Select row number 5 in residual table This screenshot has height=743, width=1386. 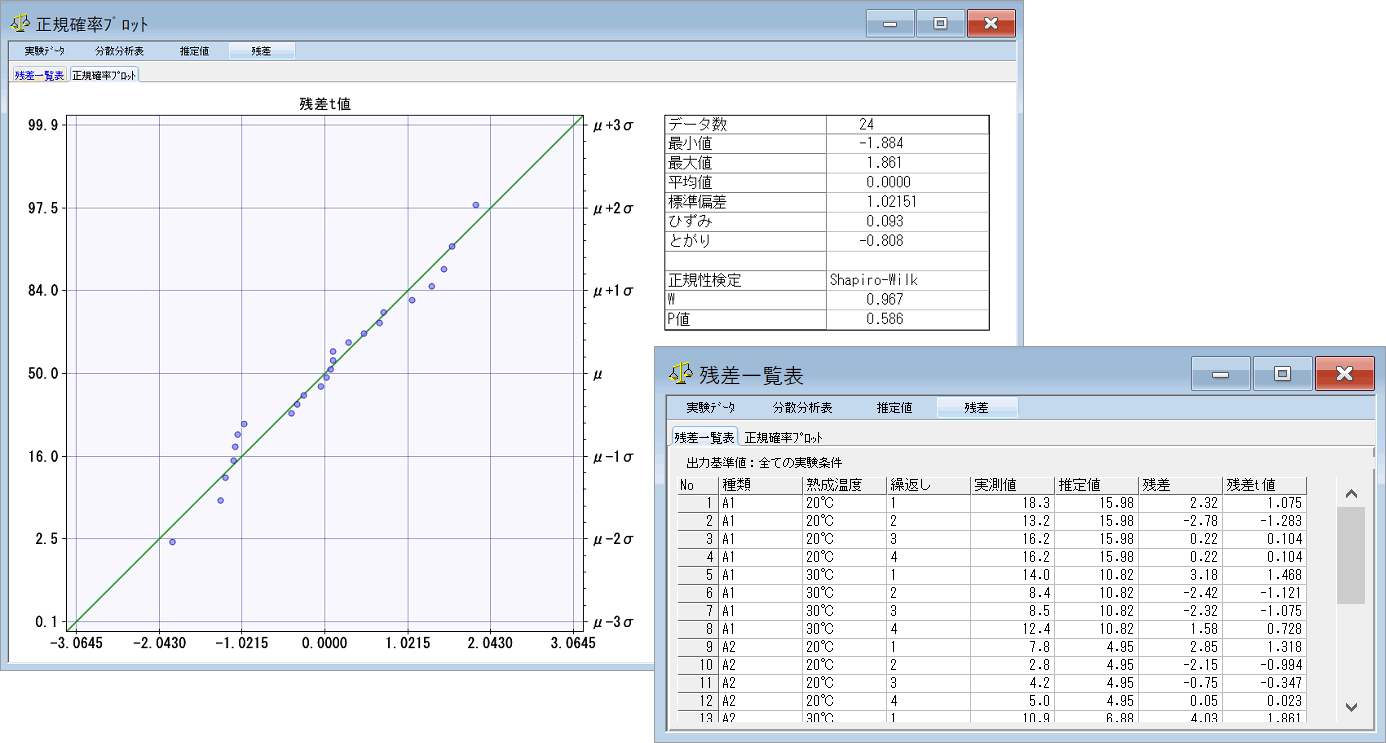pyautogui.click(x=697, y=575)
